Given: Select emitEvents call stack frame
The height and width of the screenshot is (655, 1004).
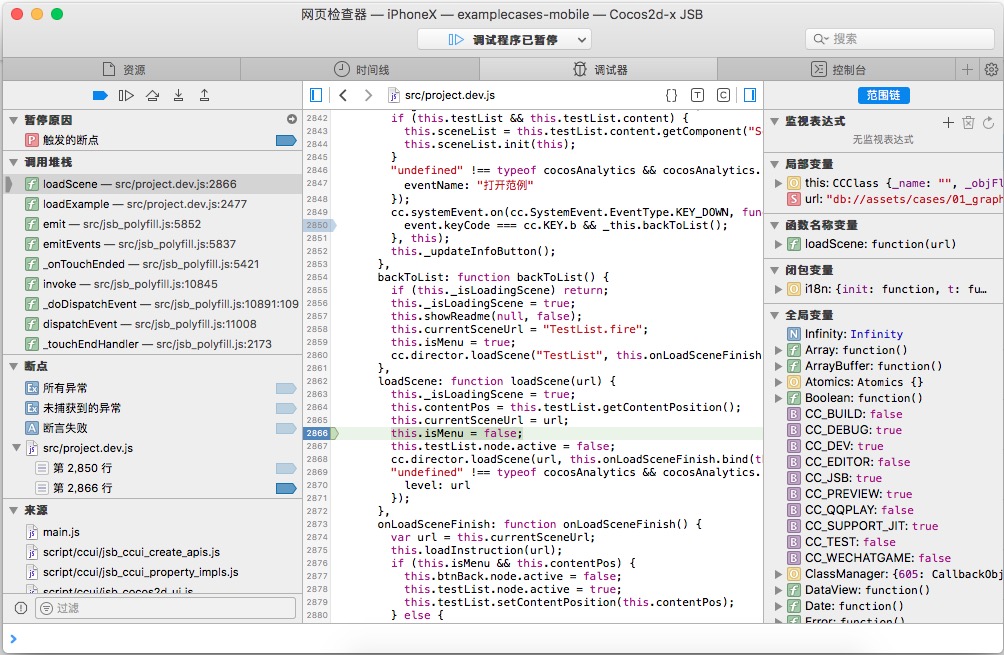Looking at the screenshot, I should (x=152, y=244).
